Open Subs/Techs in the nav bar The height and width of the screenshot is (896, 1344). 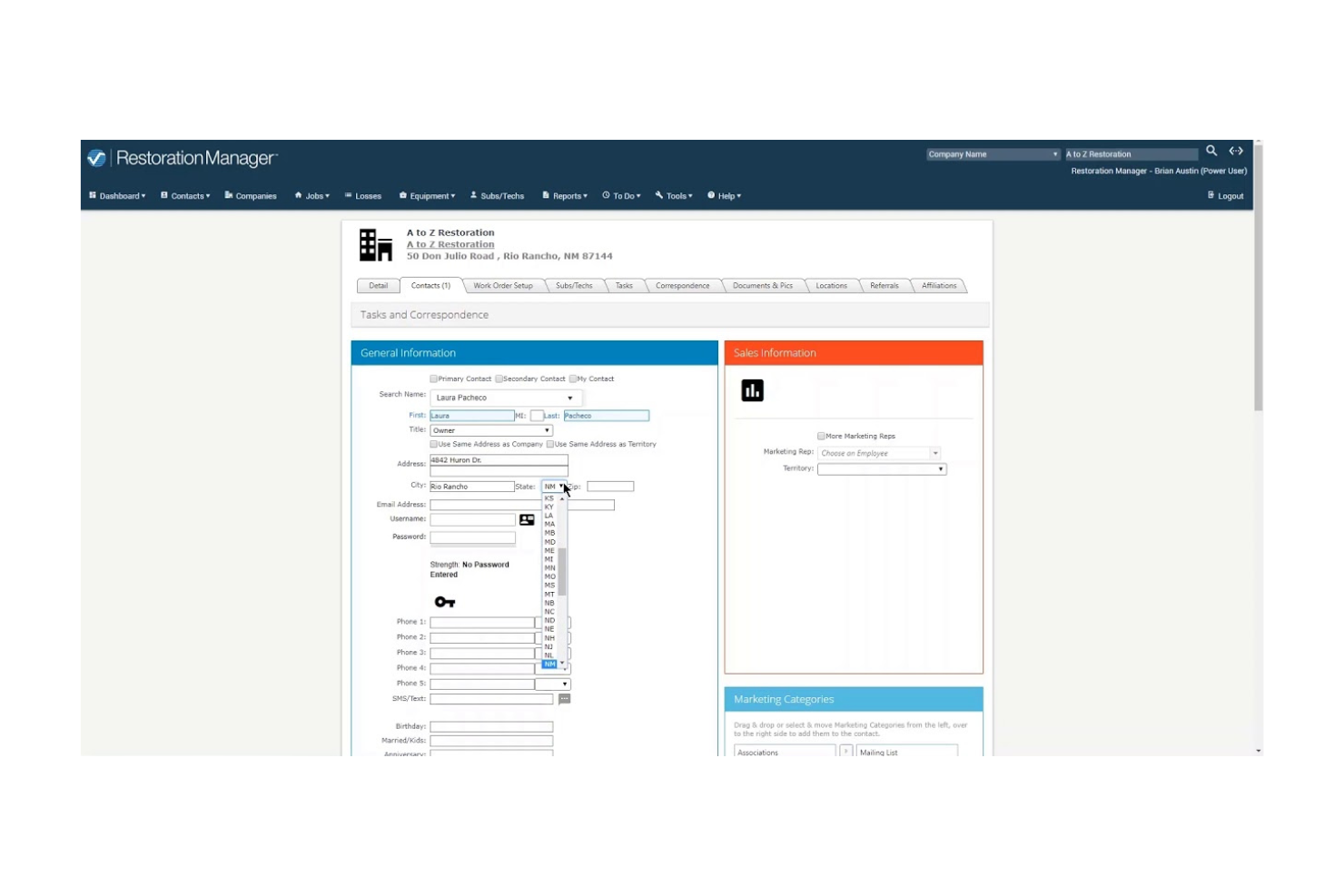point(498,196)
